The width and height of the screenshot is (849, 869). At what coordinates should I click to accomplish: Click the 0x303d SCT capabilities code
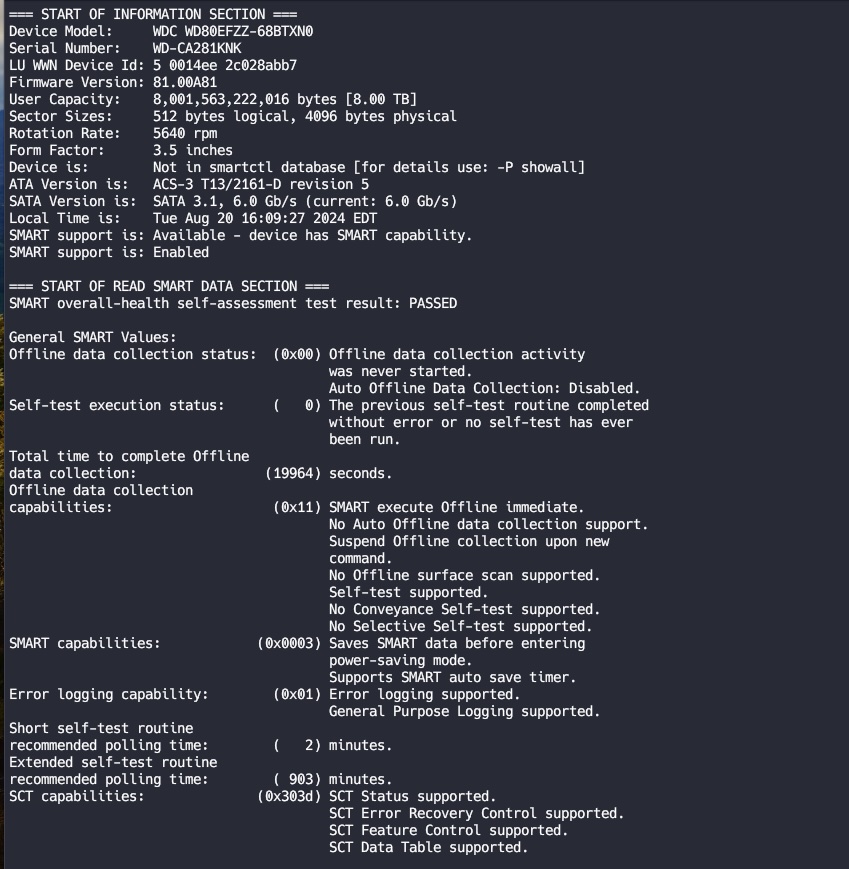click(x=289, y=796)
